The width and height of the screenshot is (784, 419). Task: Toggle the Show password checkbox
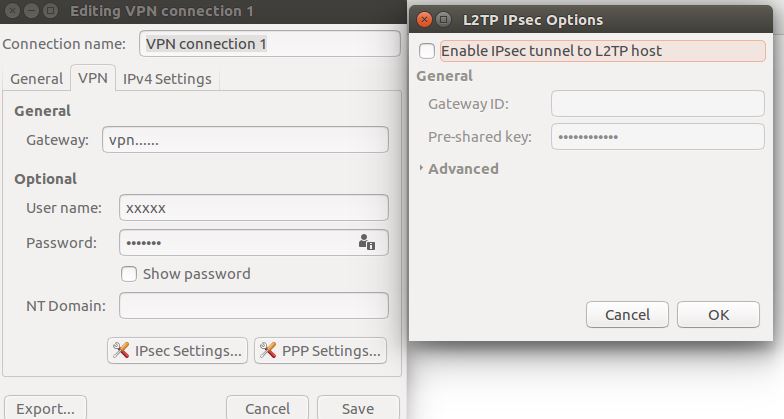[x=129, y=273]
